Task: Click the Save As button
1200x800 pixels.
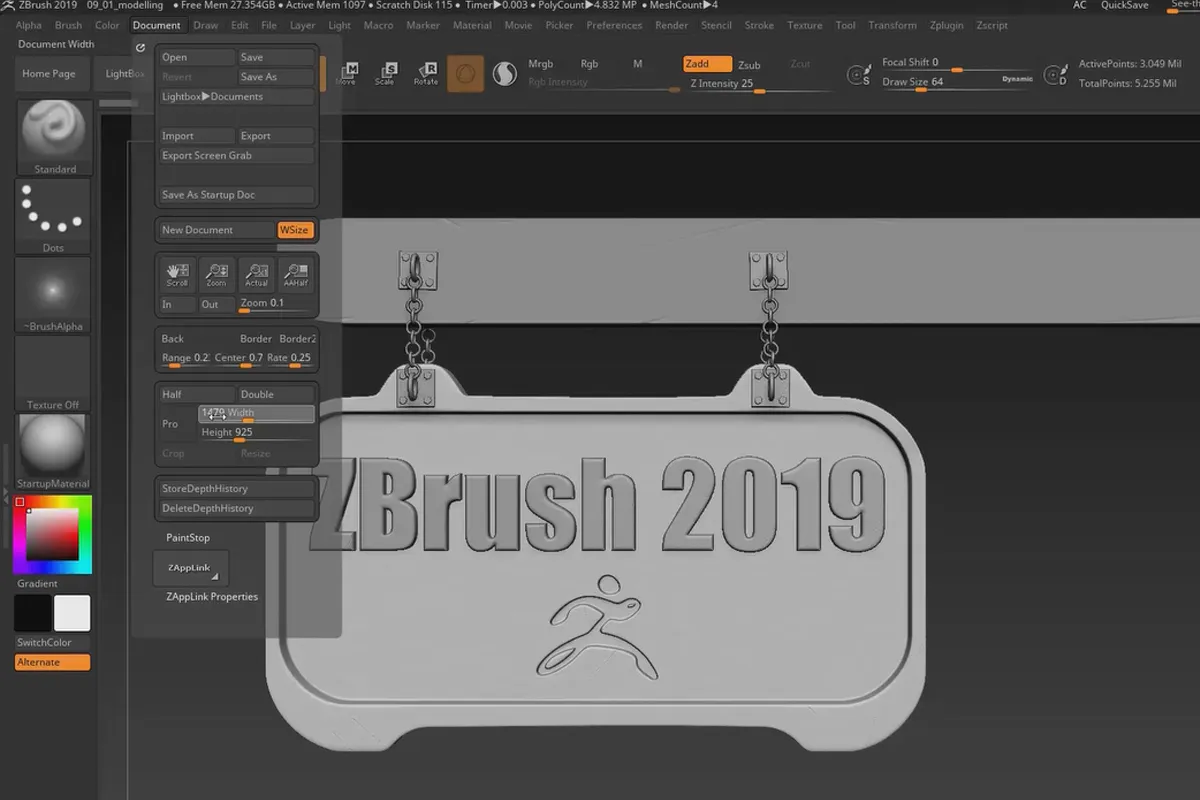Action: [x=276, y=77]
